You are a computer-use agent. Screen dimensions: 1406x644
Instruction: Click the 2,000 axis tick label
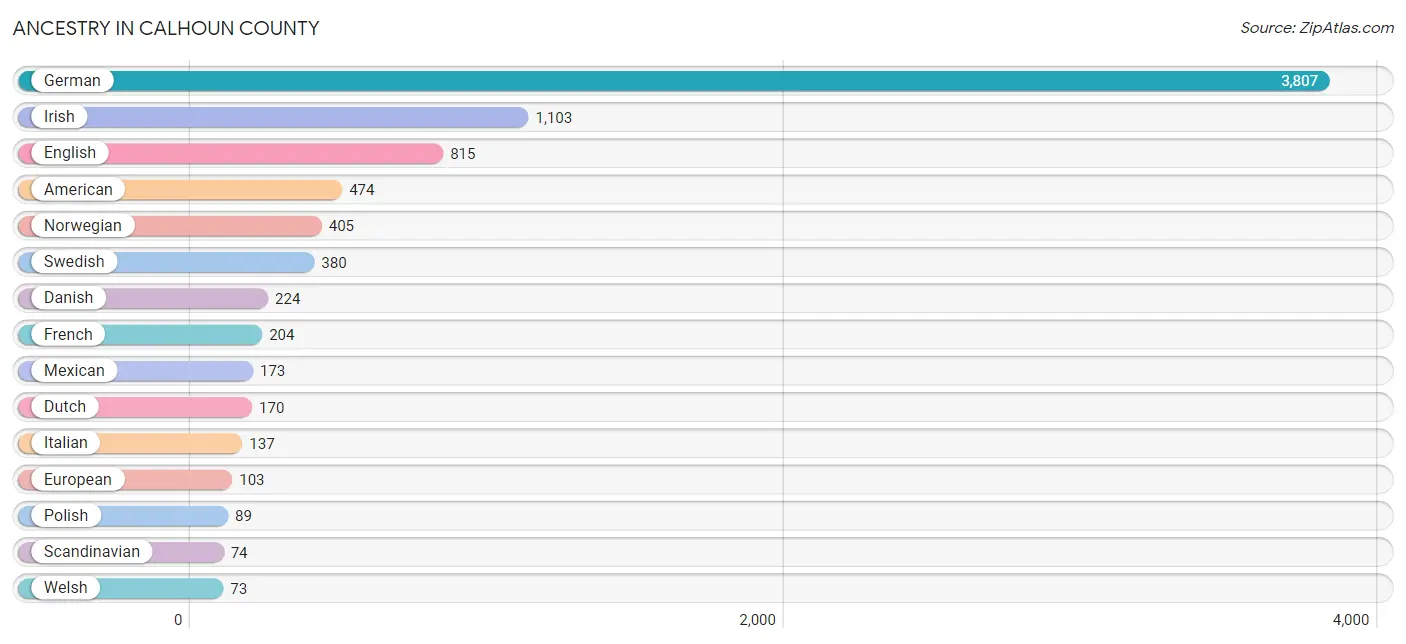[757, 620]
